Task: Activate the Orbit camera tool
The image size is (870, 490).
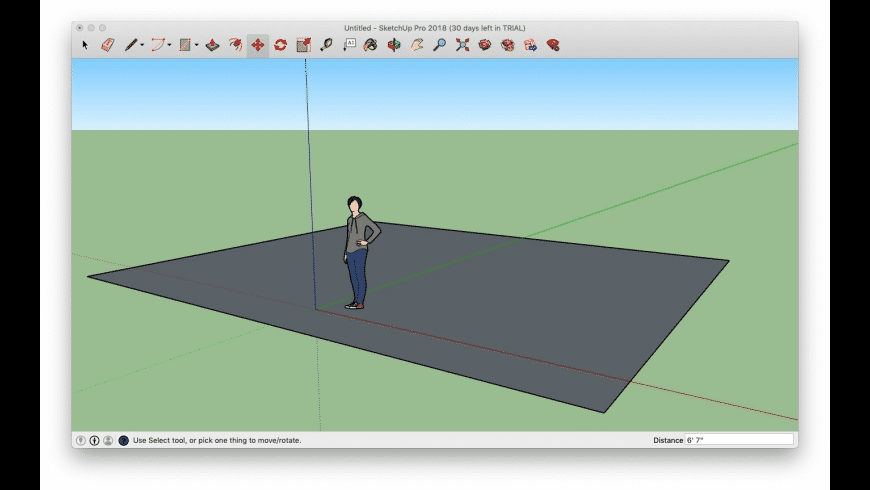Action: coord(394,45)
